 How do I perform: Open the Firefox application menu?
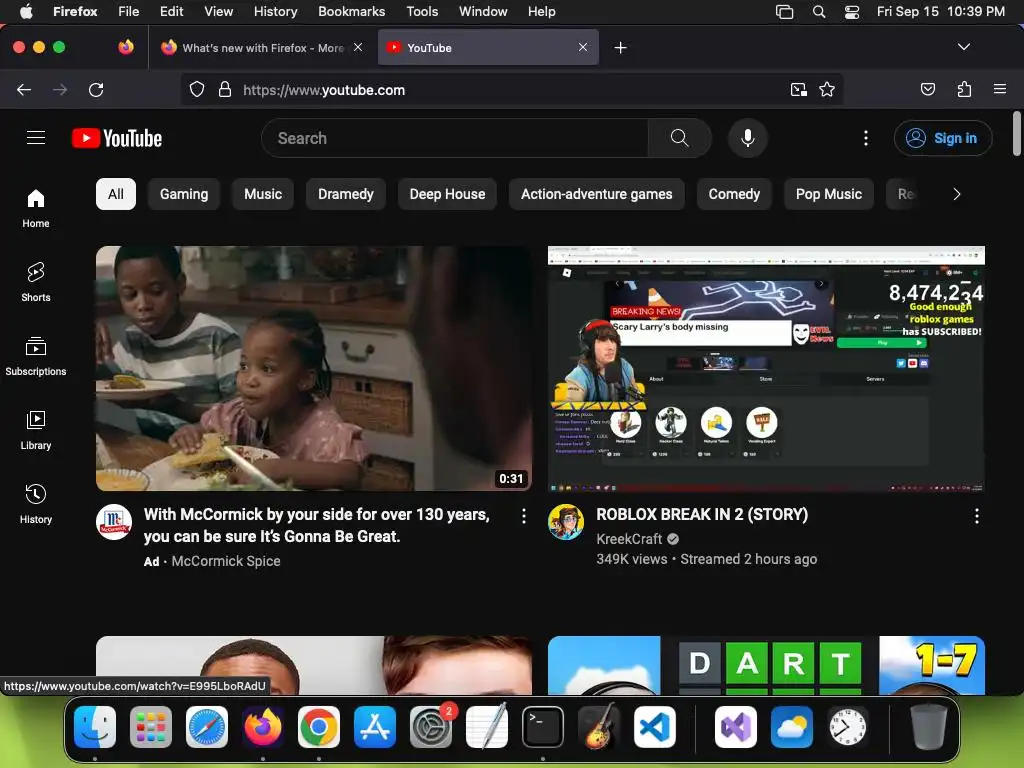pyautogui.click(x=999, y=89)
